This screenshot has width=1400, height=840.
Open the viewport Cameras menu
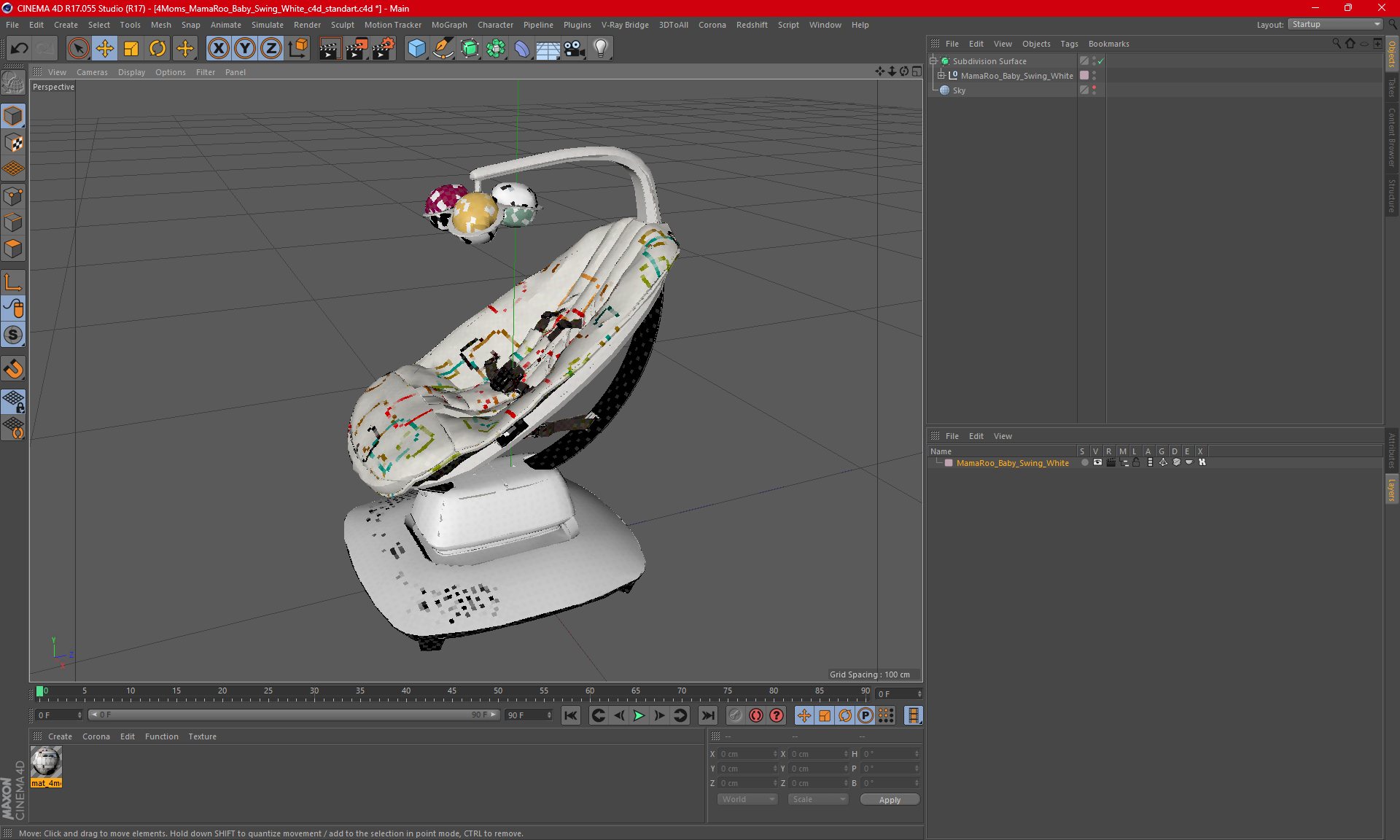pos(92,72)
